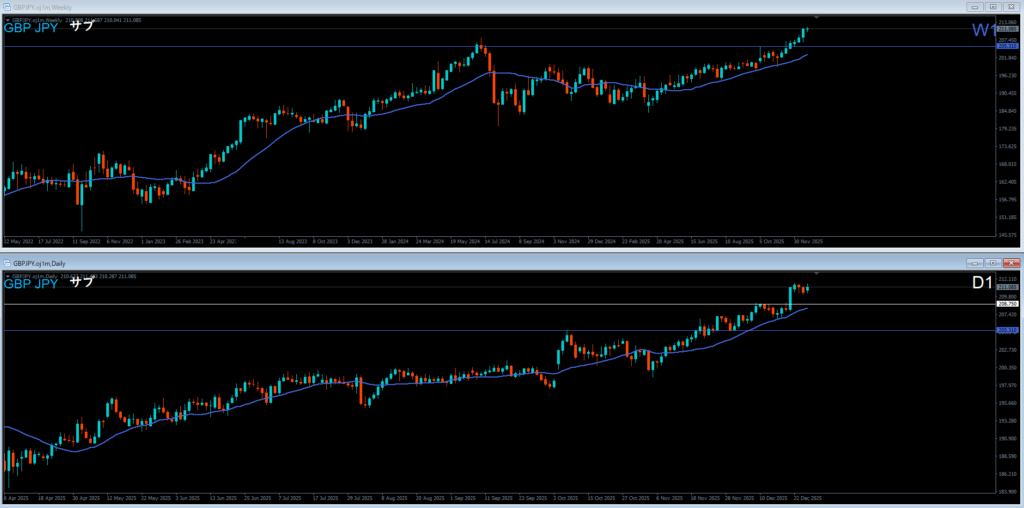Expand the one-click trading arrow in Daily chart

pos(7,276)
